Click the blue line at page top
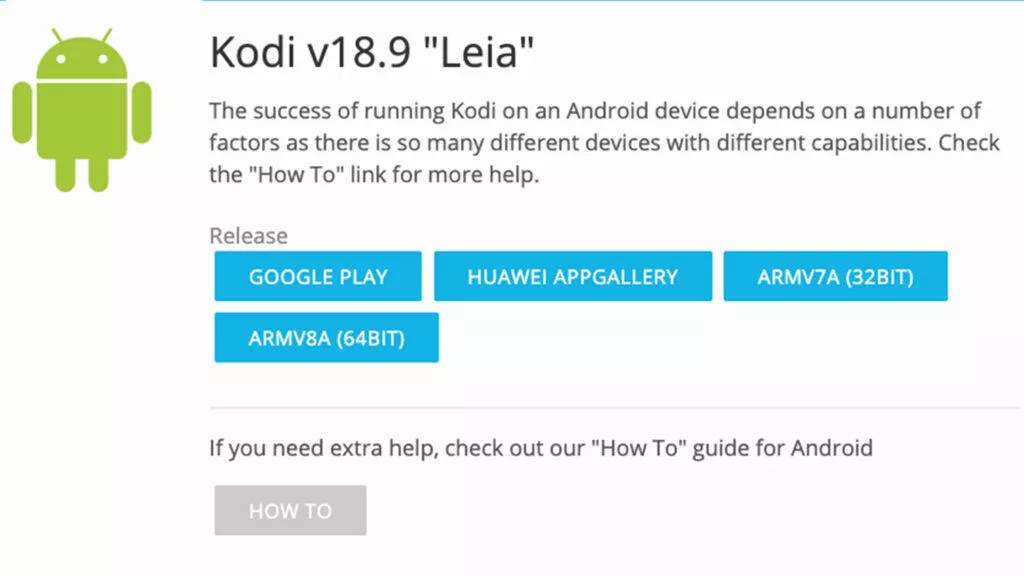1024x576 pixels. coord(613,1)
